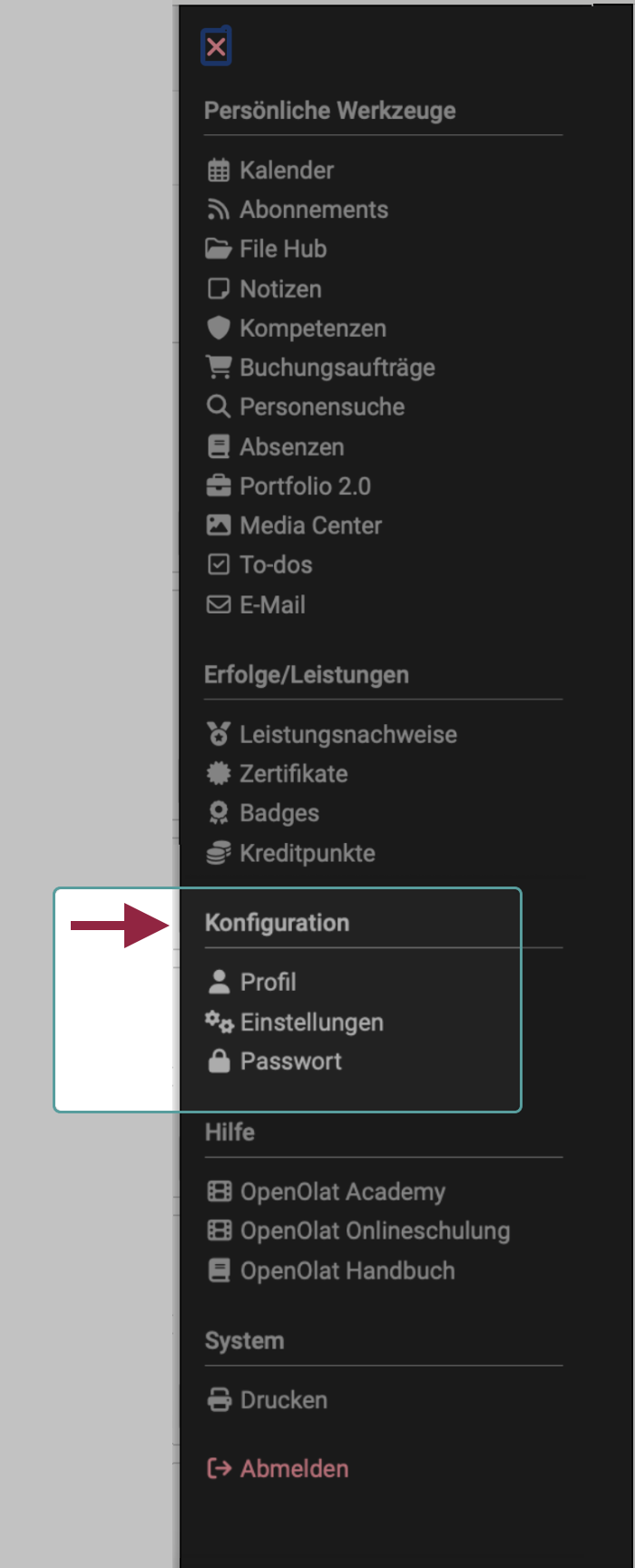635x1568 pixels.
Task: Select the Personensuche magnifier icon
Action: pyautogui.click(x=219, y=407)
